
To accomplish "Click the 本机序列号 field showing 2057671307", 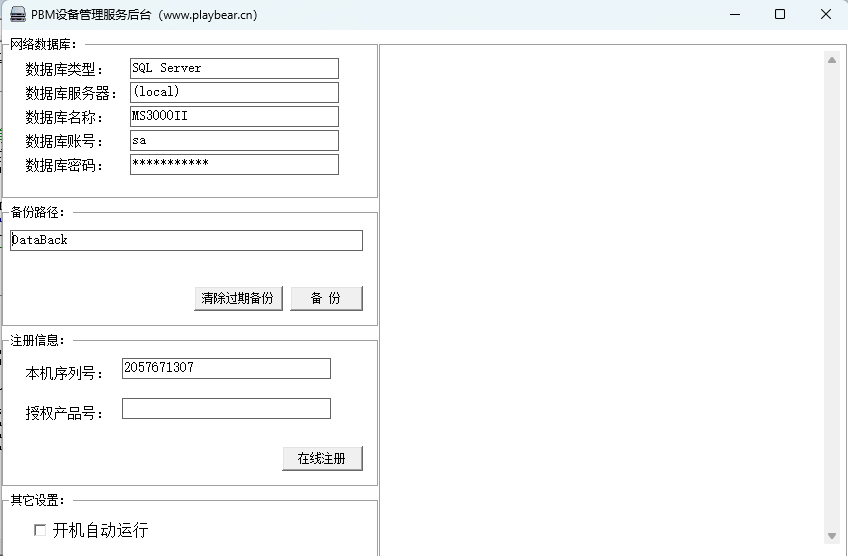I will pyautogui.click(x=226, y=368).
